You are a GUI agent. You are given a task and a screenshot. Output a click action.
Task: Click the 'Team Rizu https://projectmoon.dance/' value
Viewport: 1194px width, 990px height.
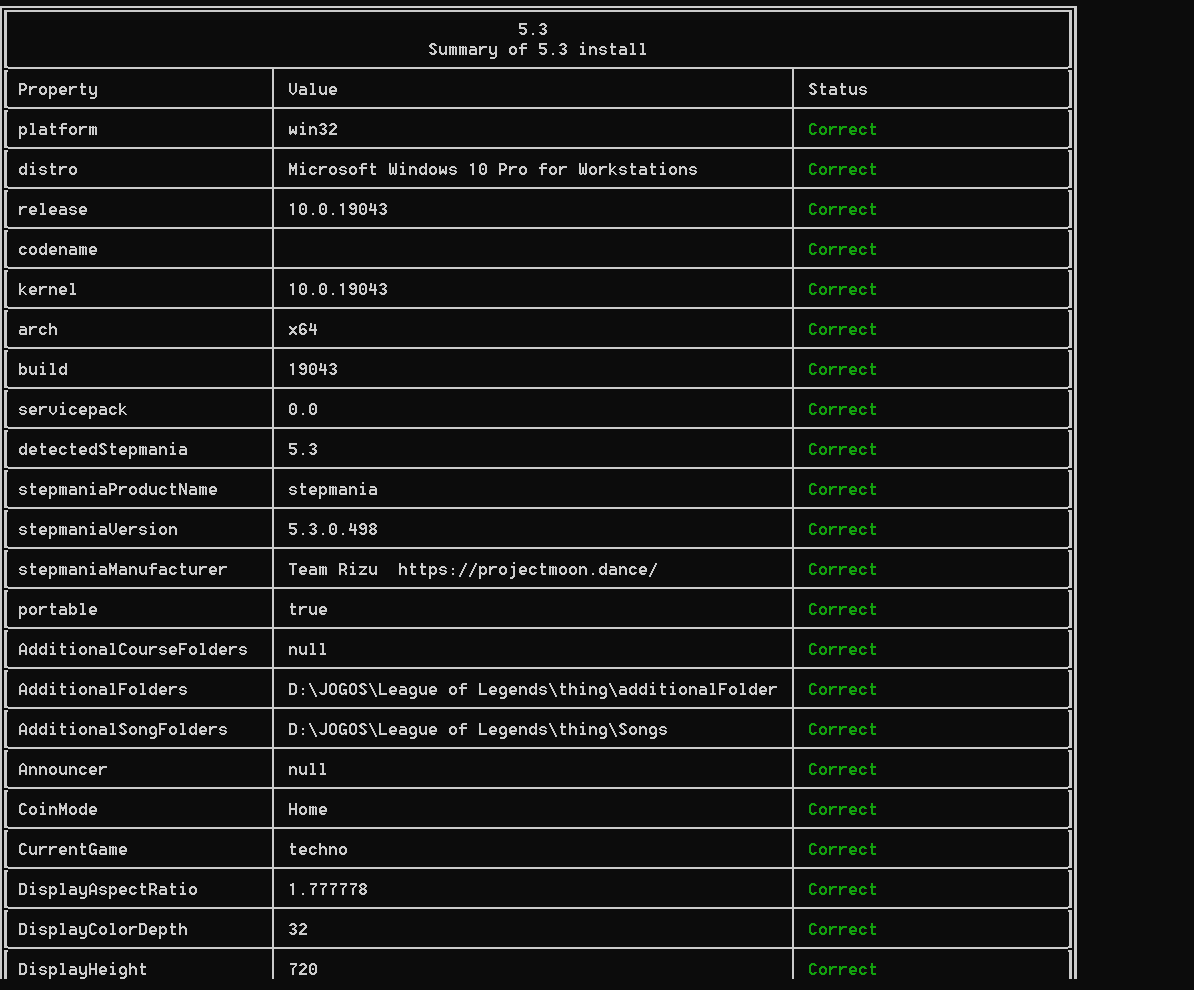tap(473, 570)
